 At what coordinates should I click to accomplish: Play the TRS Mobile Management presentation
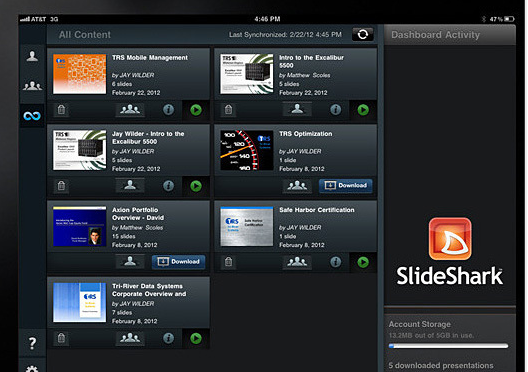[x=196, y=110]
